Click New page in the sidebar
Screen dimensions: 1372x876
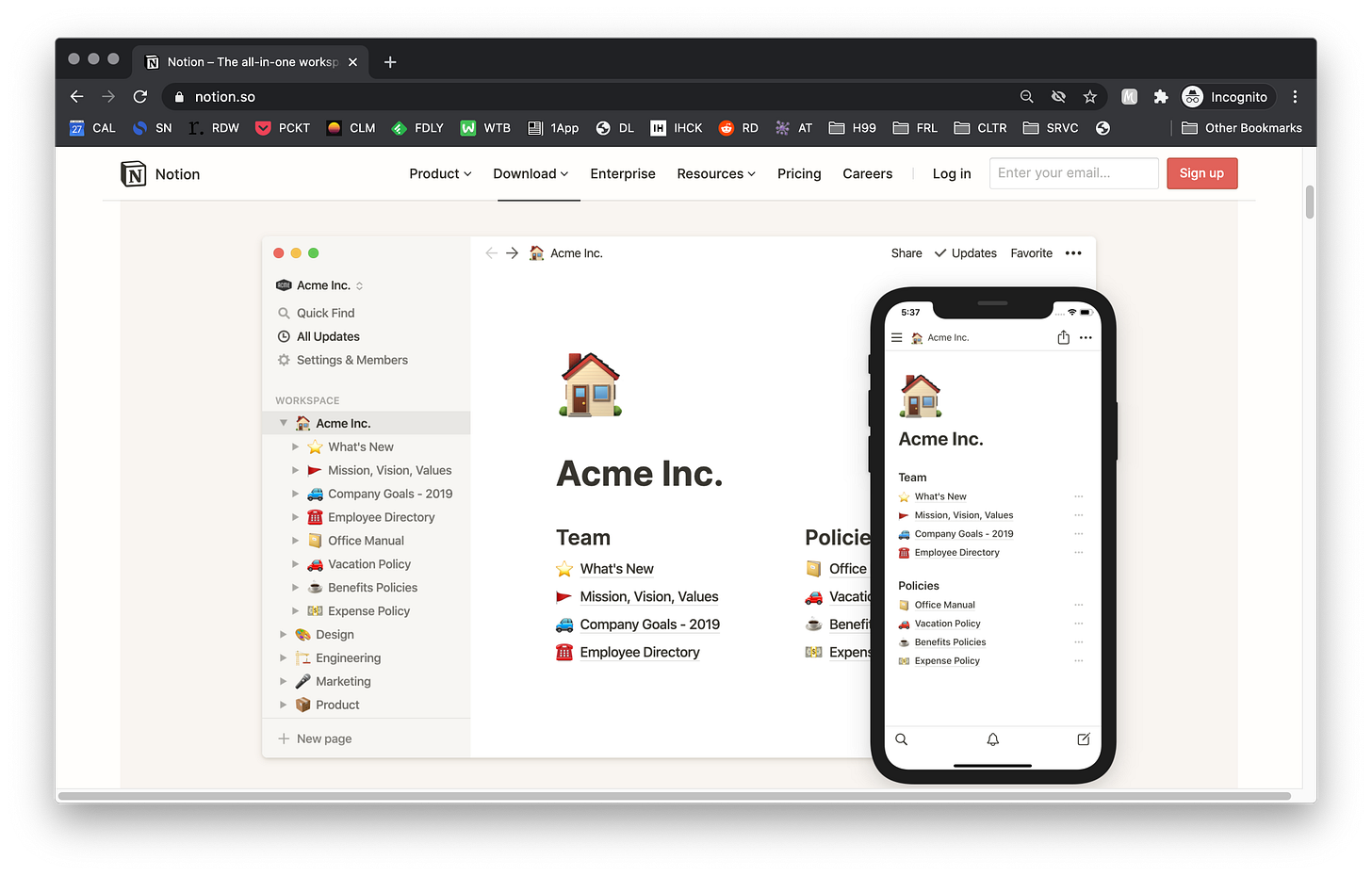[x=315, y=738]
